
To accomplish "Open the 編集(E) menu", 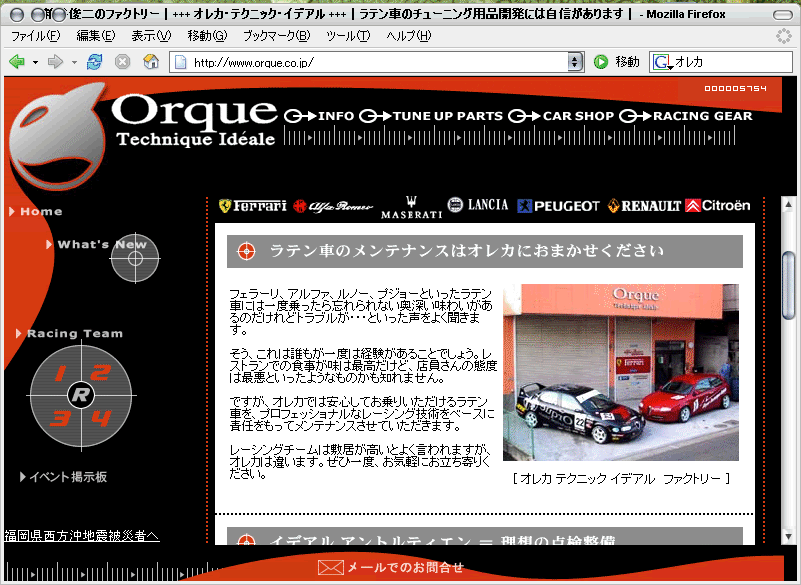I will pyautogui.click(x=96, y=36).
